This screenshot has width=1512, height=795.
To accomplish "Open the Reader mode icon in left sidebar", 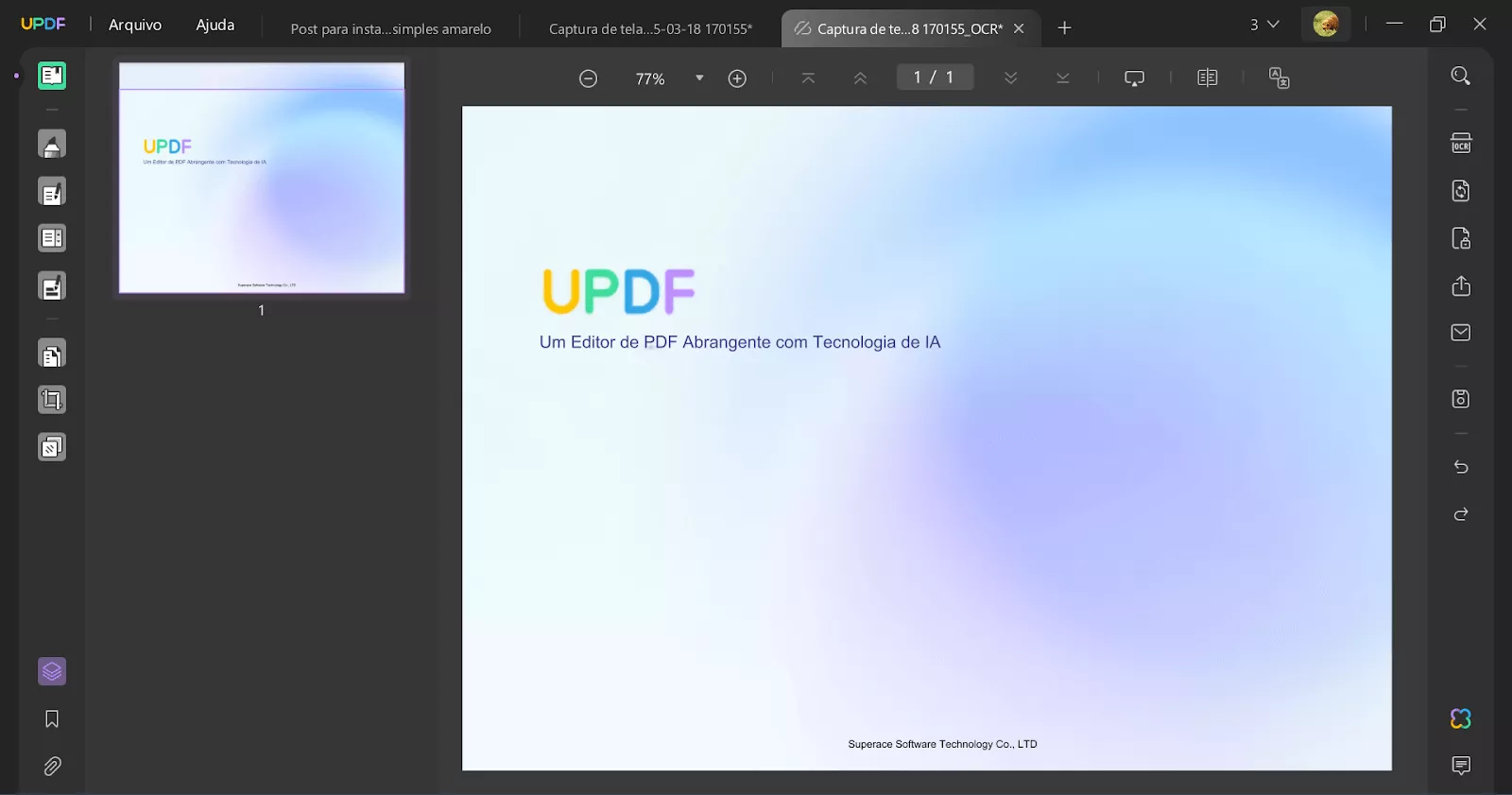I will [52, 76].
